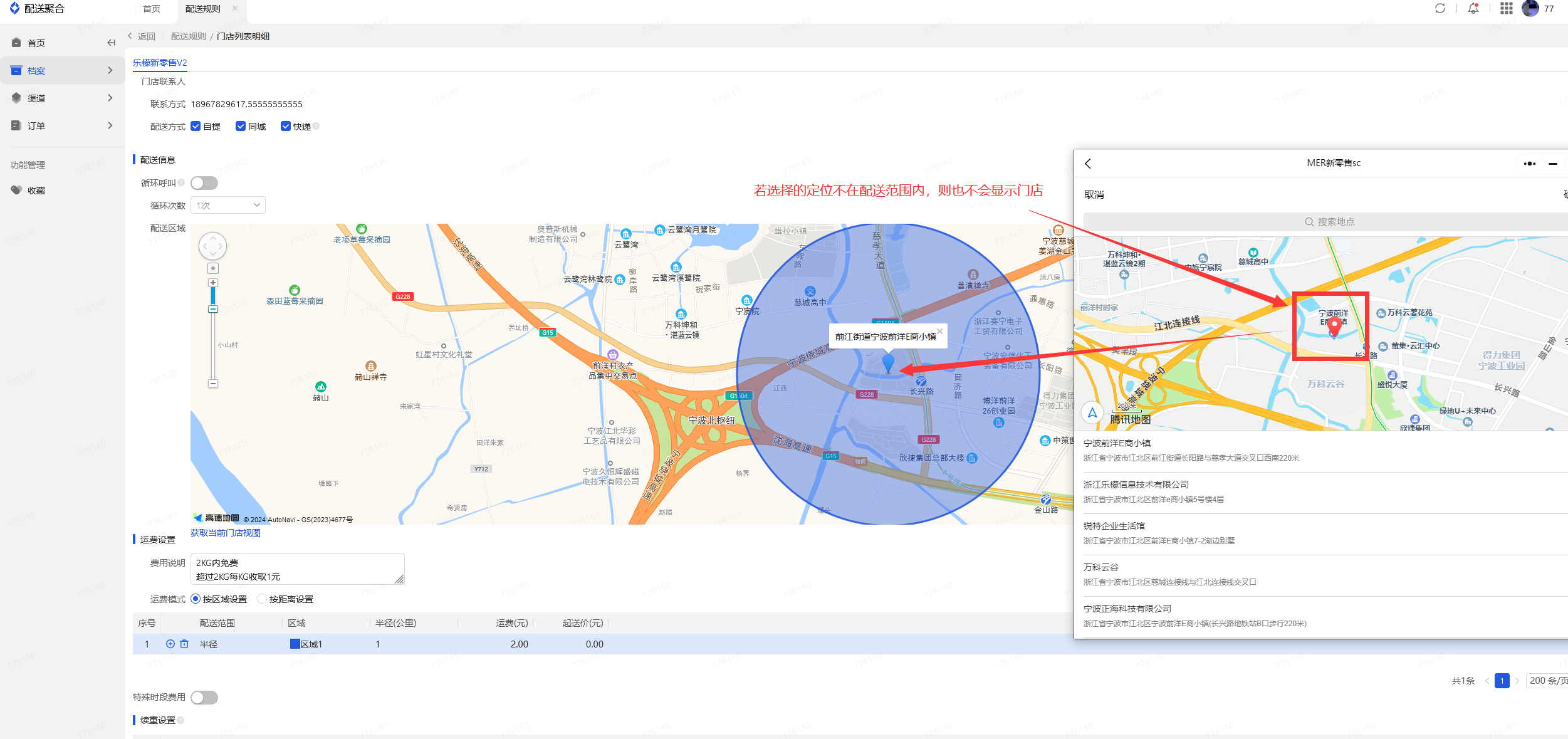Click the 首页 sidebar home icon

pos(16,43)
